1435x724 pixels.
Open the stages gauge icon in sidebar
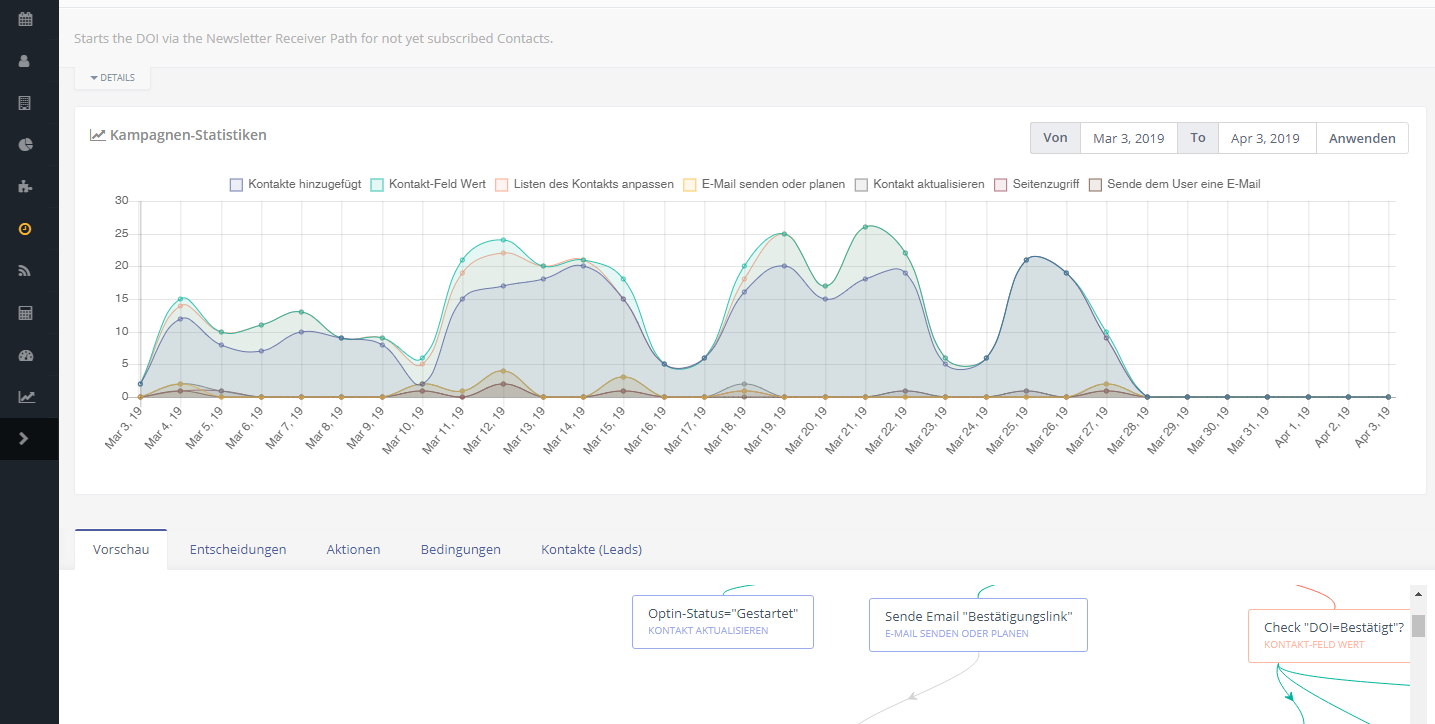pyautogui.click(x=25, y=355)
